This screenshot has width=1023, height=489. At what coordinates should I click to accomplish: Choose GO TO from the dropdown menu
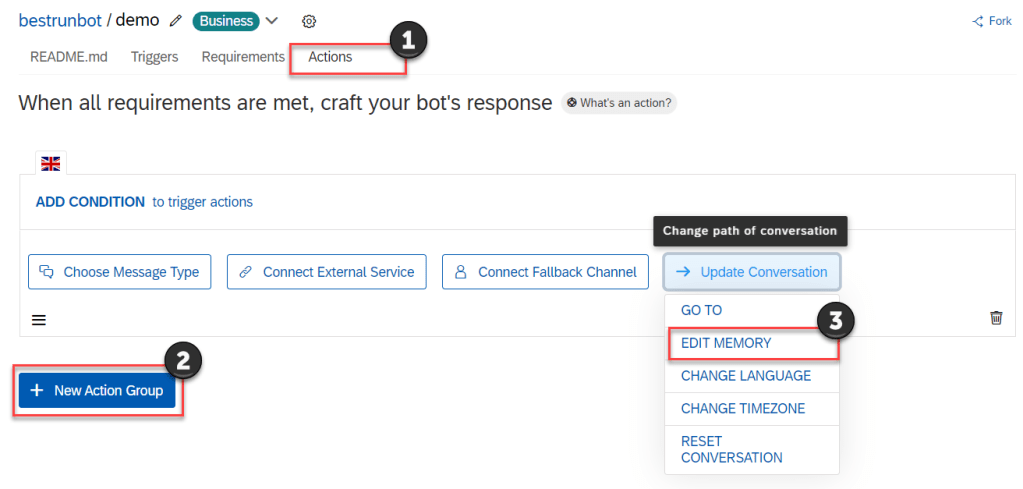click(701, 311)
